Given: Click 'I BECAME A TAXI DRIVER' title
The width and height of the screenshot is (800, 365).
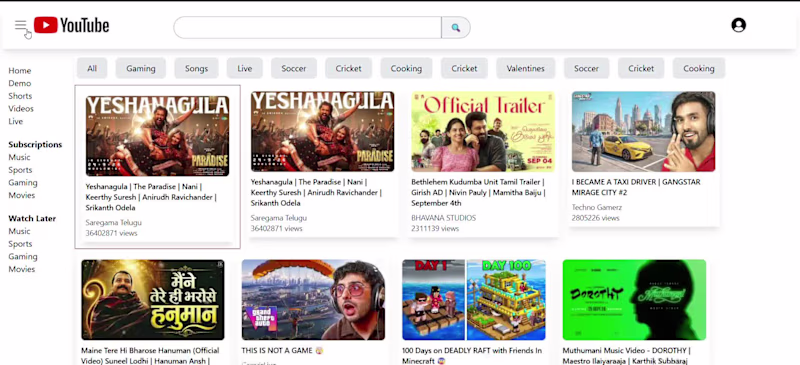Looking at the screenshot, I should 636,187.
